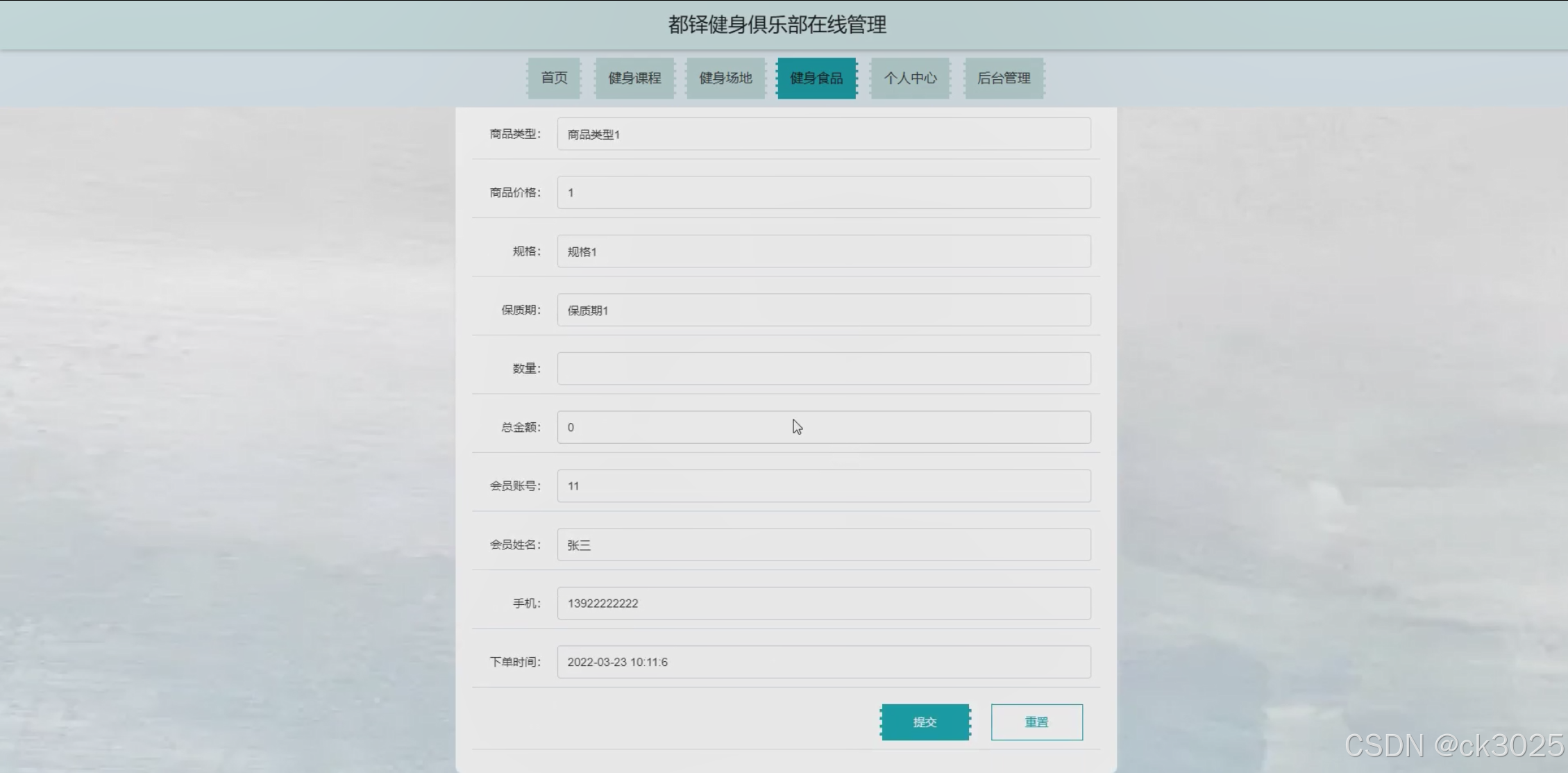
Task: Select the 会员账号 input
Action: click(823, 486)
